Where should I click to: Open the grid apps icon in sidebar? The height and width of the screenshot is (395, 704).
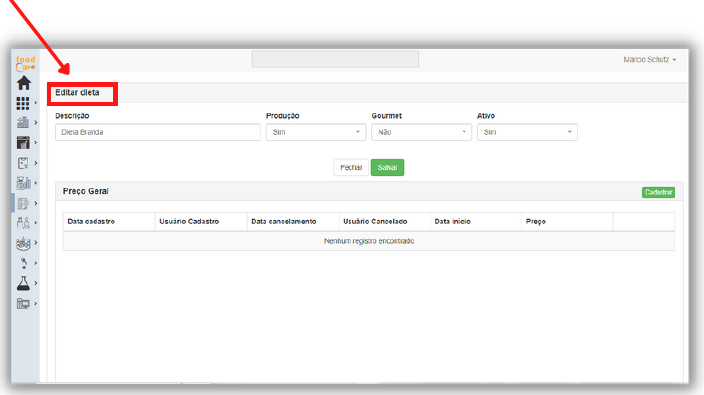(23, 103)
